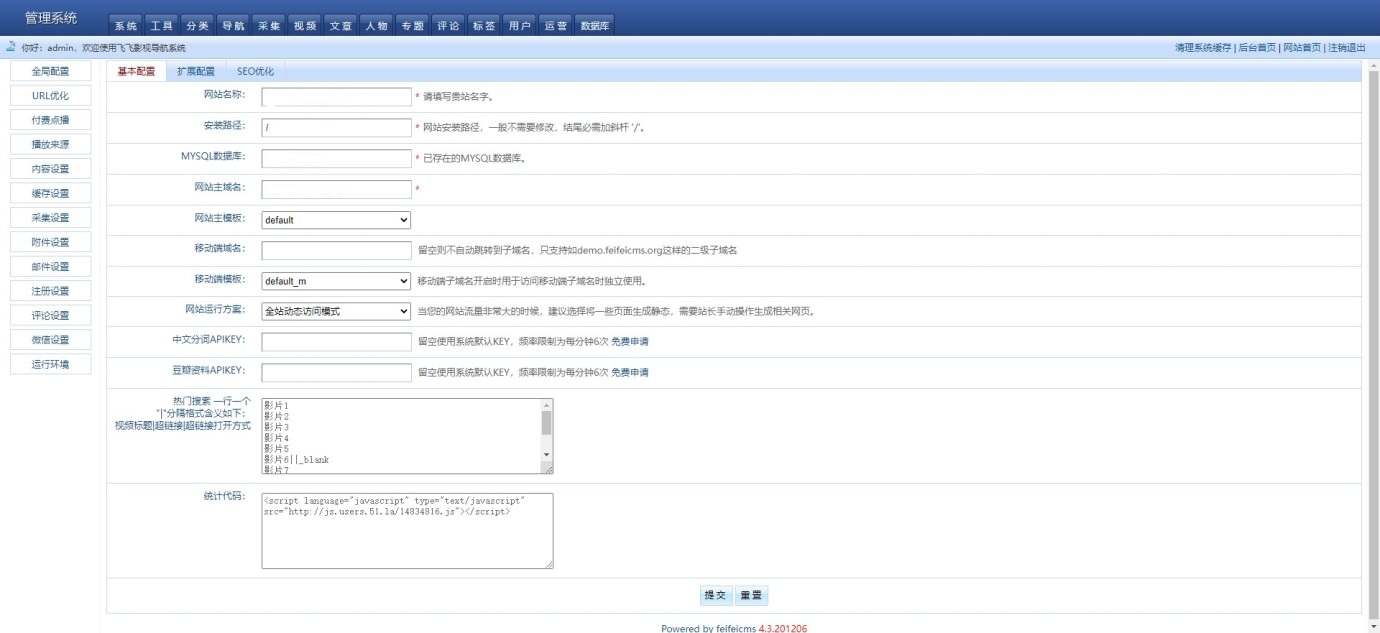Open the 人物 top menu
1380x633 pixels.
click(x=378, y=26)
